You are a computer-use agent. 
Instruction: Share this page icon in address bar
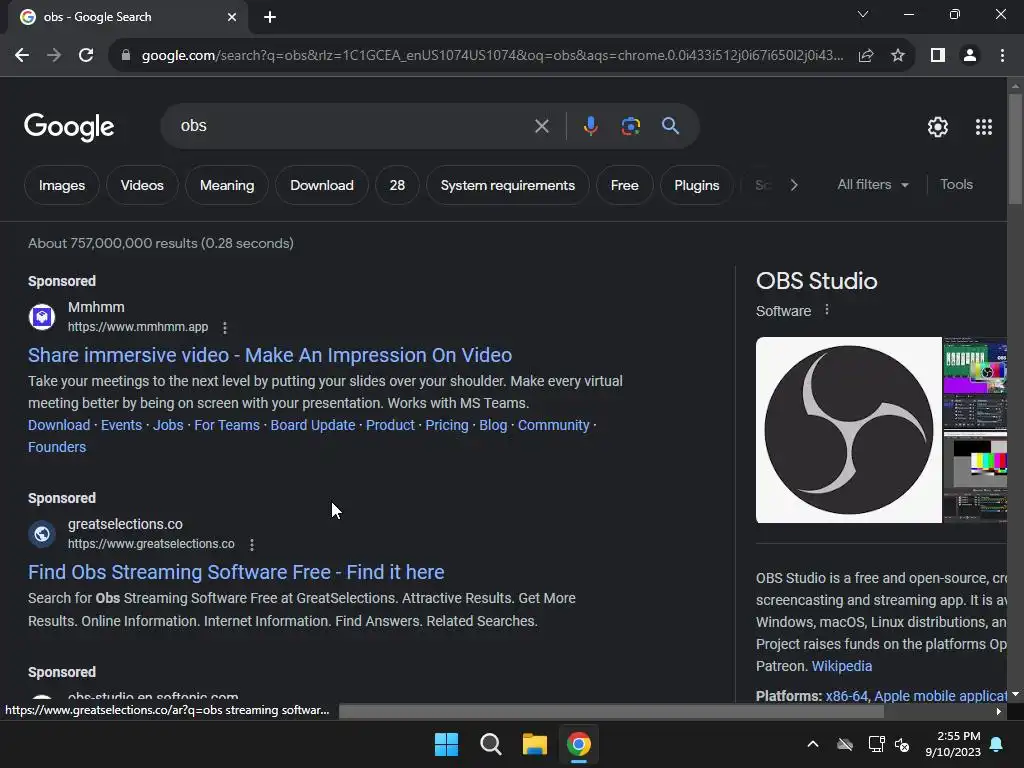tap(866, 56)
